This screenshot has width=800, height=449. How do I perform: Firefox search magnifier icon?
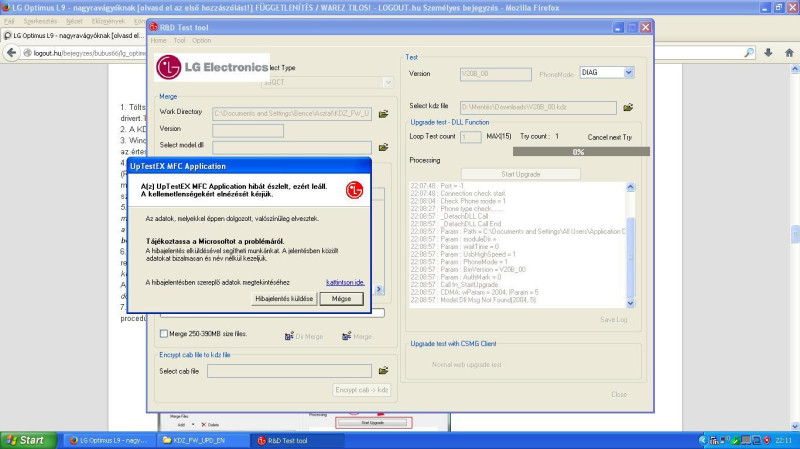pyautogui.click(x=749, y=53)
